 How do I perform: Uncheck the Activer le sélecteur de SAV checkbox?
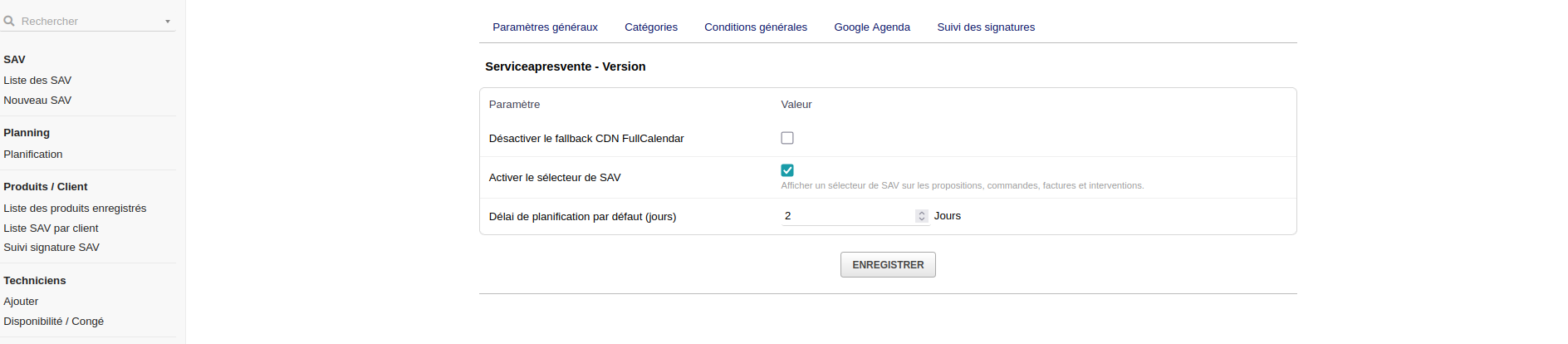point(787,170)
